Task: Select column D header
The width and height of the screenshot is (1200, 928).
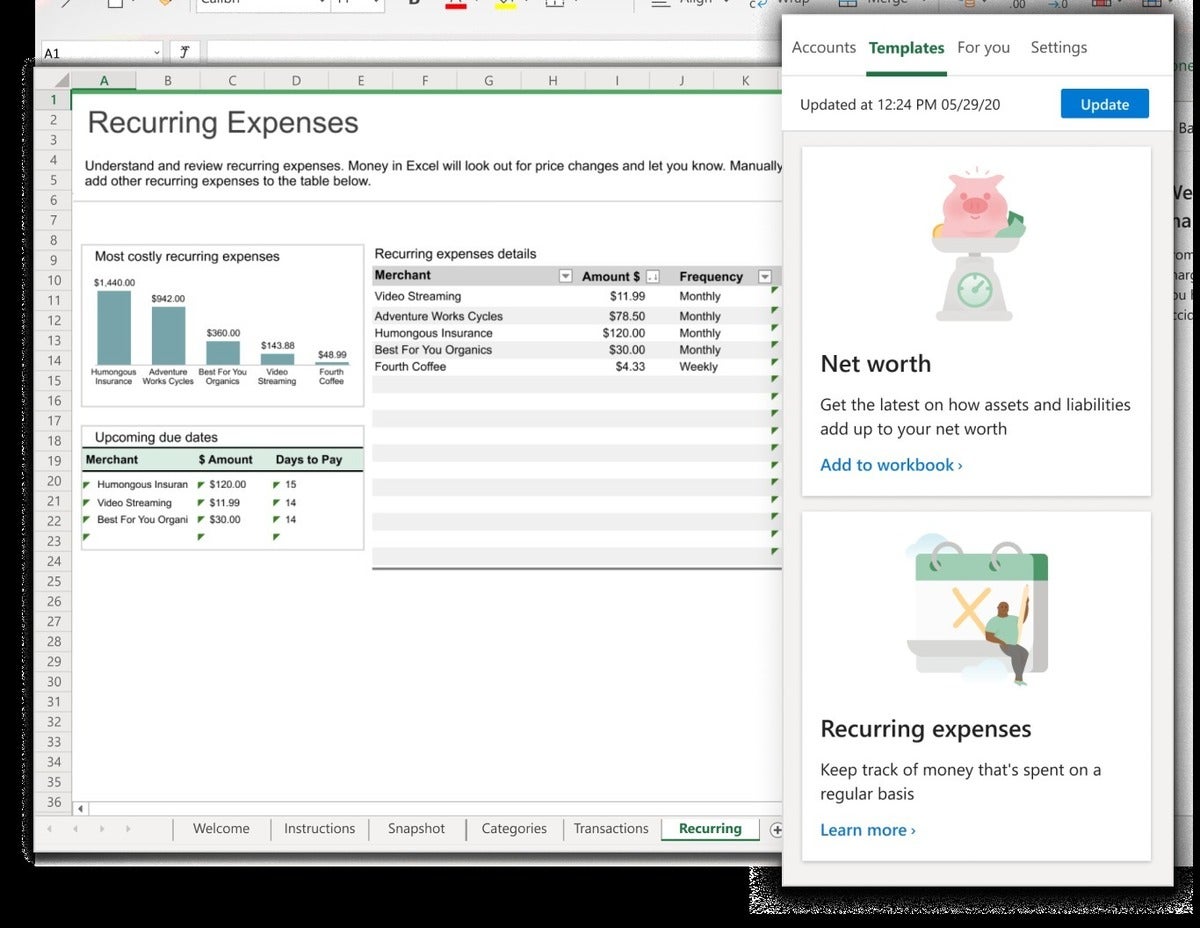Action: tap(296, 81)
